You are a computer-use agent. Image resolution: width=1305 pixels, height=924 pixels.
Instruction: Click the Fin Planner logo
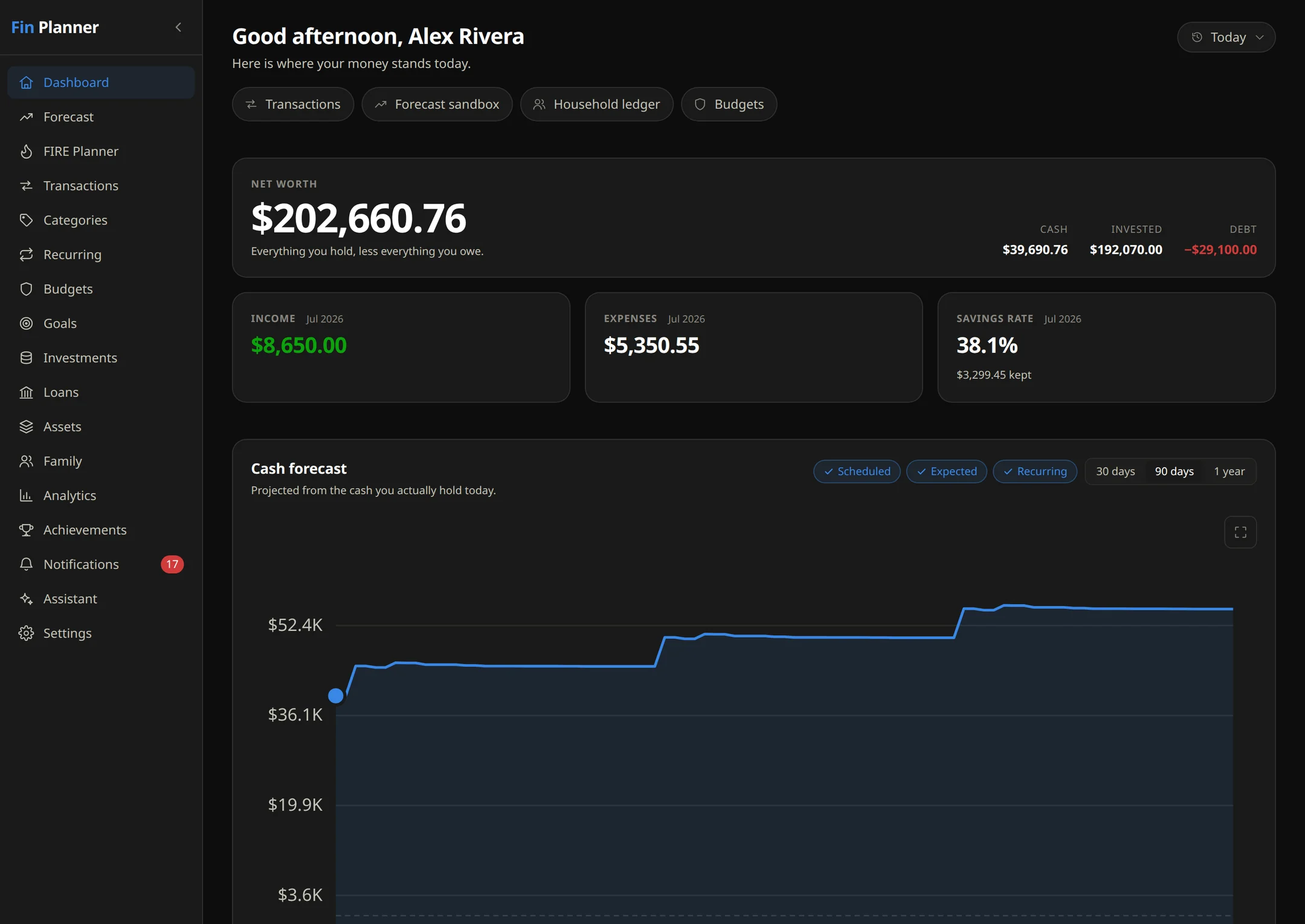tap(55, 27)
